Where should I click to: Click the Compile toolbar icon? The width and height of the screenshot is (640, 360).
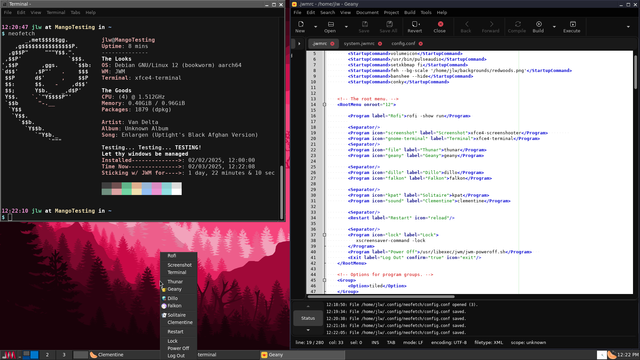517,24
